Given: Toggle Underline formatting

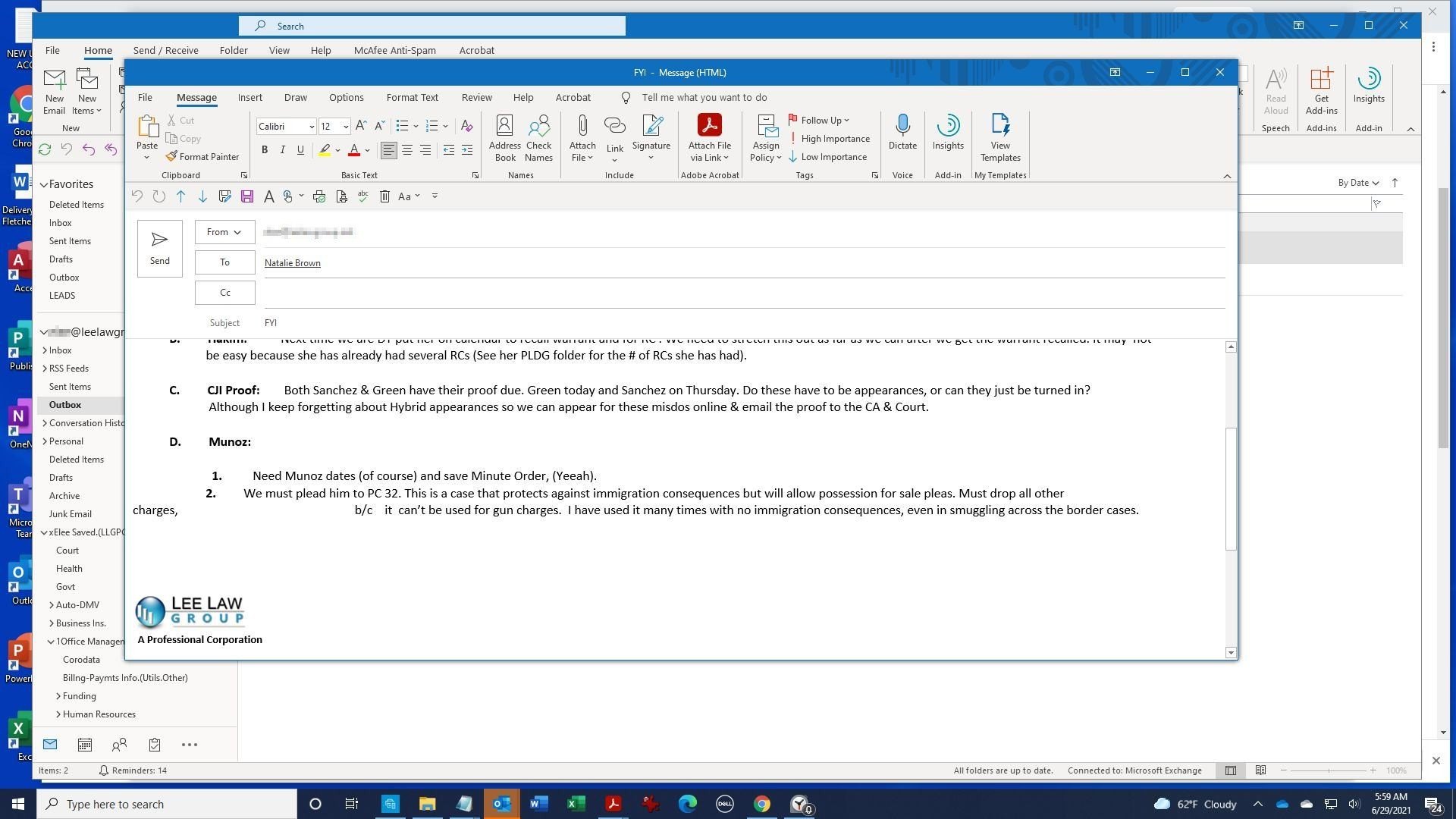Looking at the screenshot, I should point(300,150).
